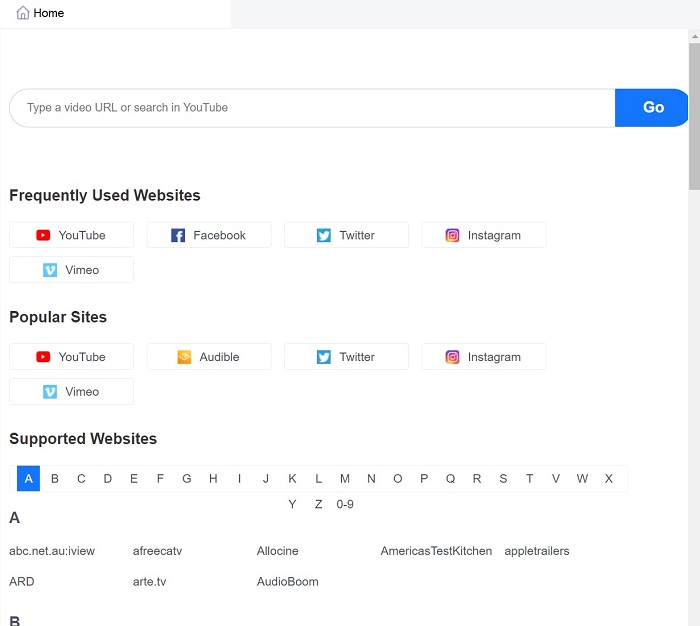The width and height of the screenshot is (700, 626).
Task: Open the afreecatv site link
Action: click(x=158, y=551)
